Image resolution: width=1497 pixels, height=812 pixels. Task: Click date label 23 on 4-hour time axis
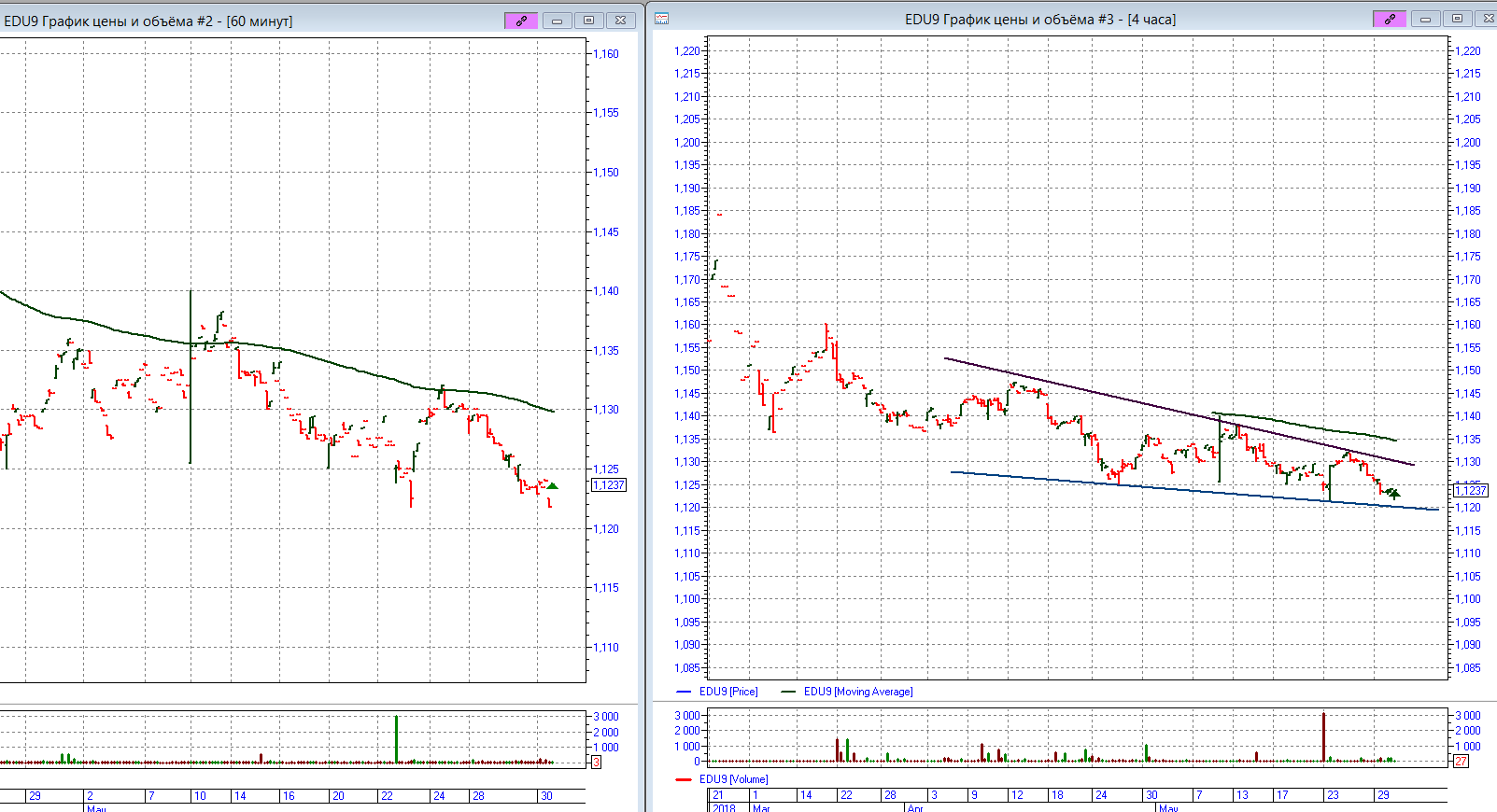[1333, 795]
